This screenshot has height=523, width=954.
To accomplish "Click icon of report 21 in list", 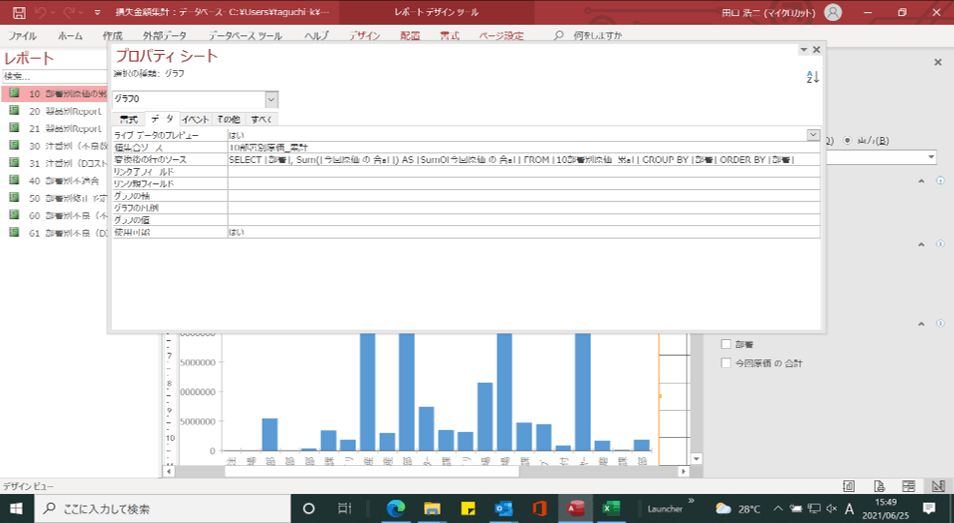I will pos(14,128).
